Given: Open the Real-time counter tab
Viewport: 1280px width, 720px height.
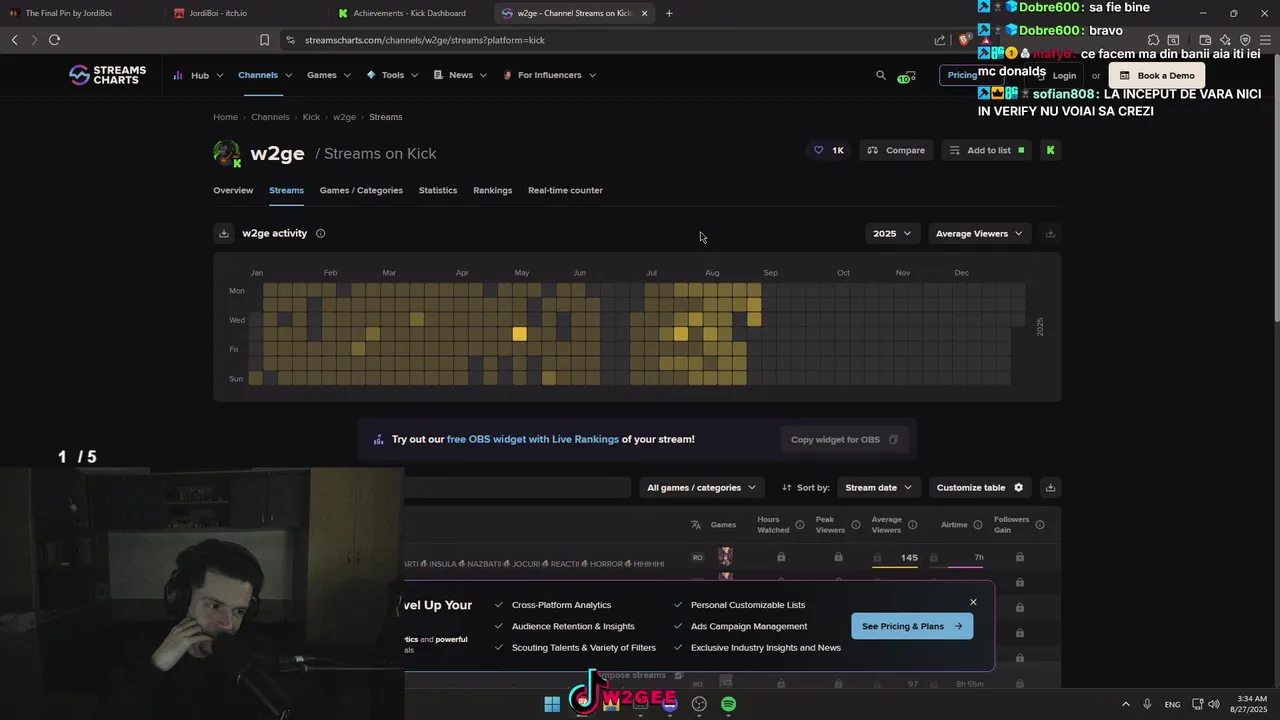Looking at the screenshot, I should (x=565, y=190).
